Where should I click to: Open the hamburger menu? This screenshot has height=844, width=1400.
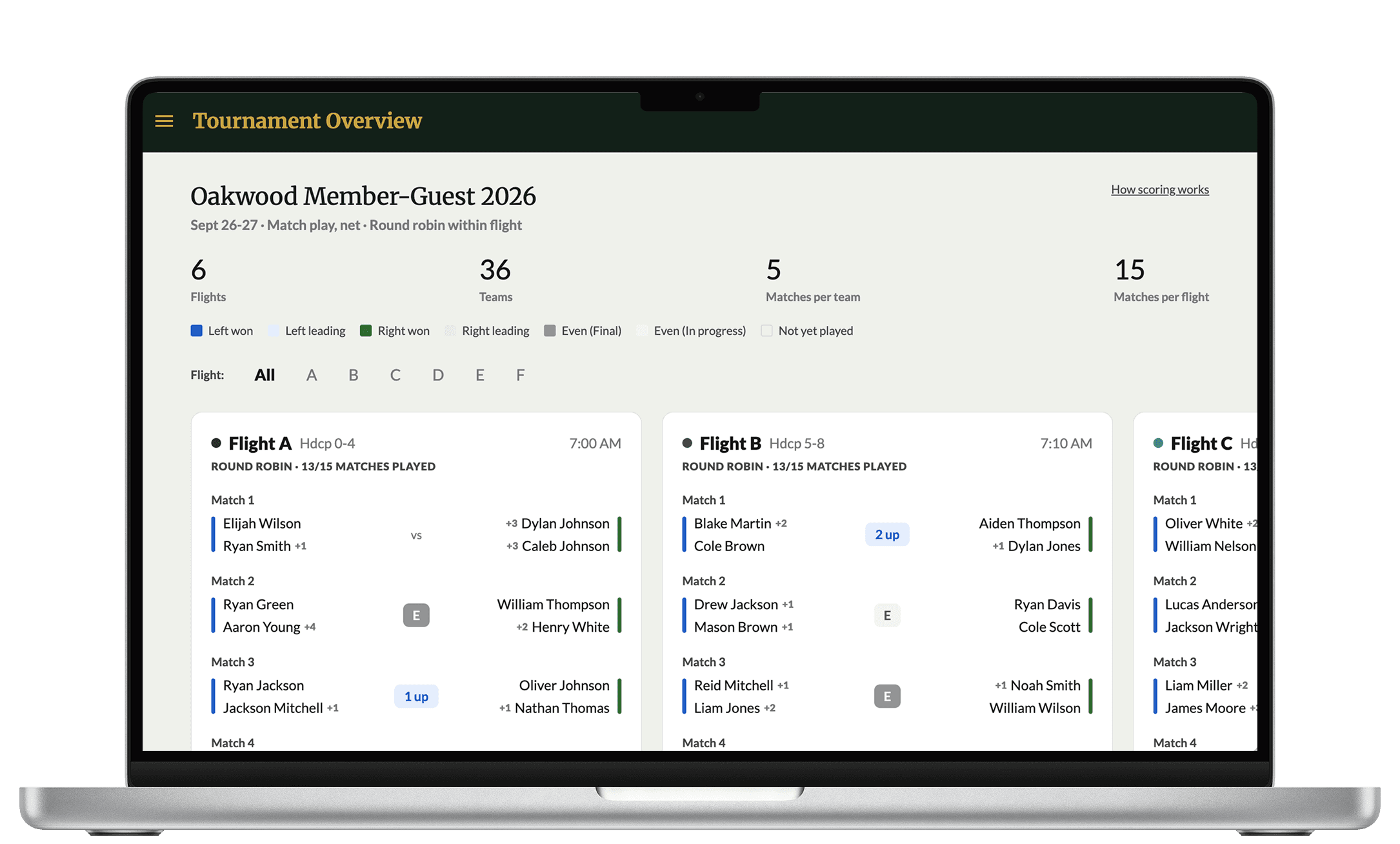pos(164,121)
